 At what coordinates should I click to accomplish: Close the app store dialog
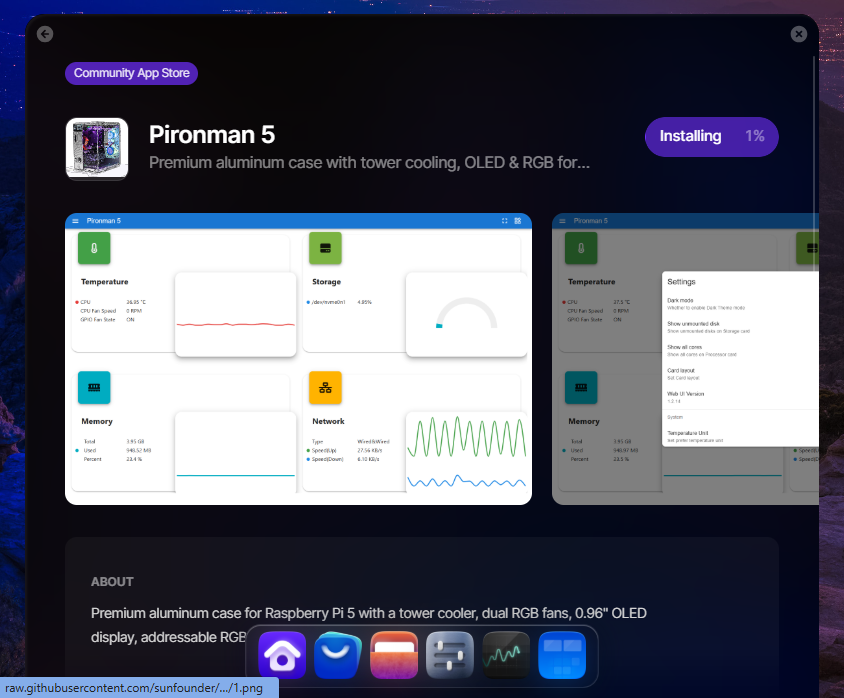point(799,34)
